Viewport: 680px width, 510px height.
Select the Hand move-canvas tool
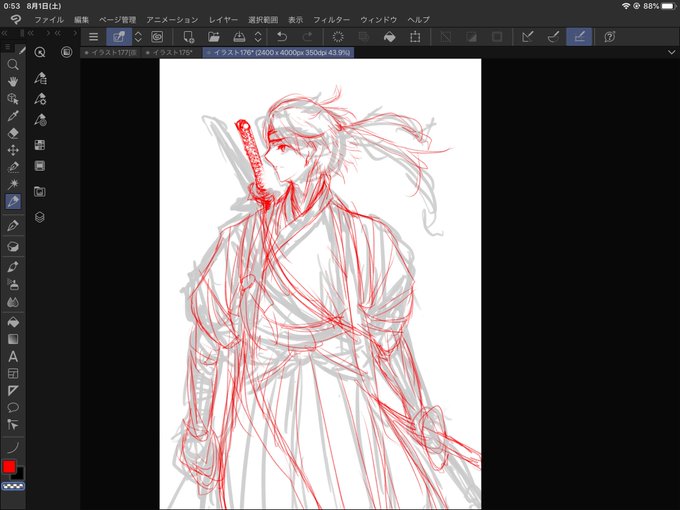coord(13,82)
